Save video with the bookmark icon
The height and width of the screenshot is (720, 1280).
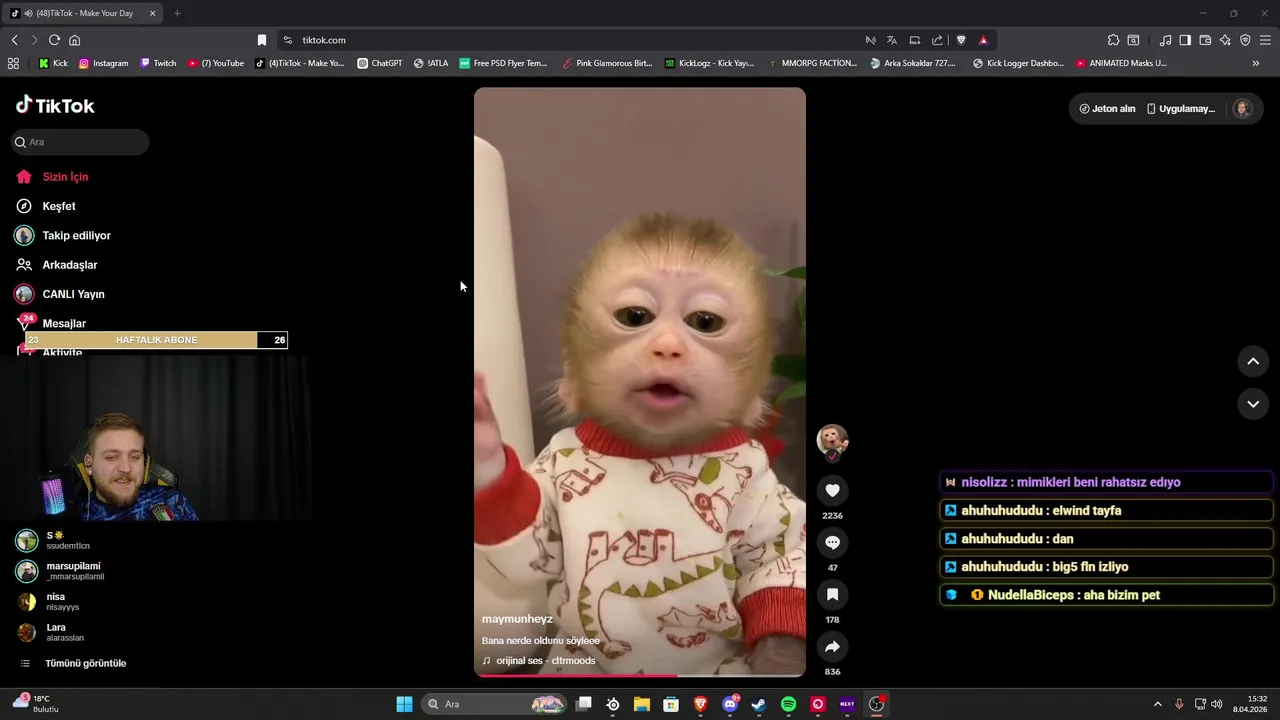click(832, 594)
